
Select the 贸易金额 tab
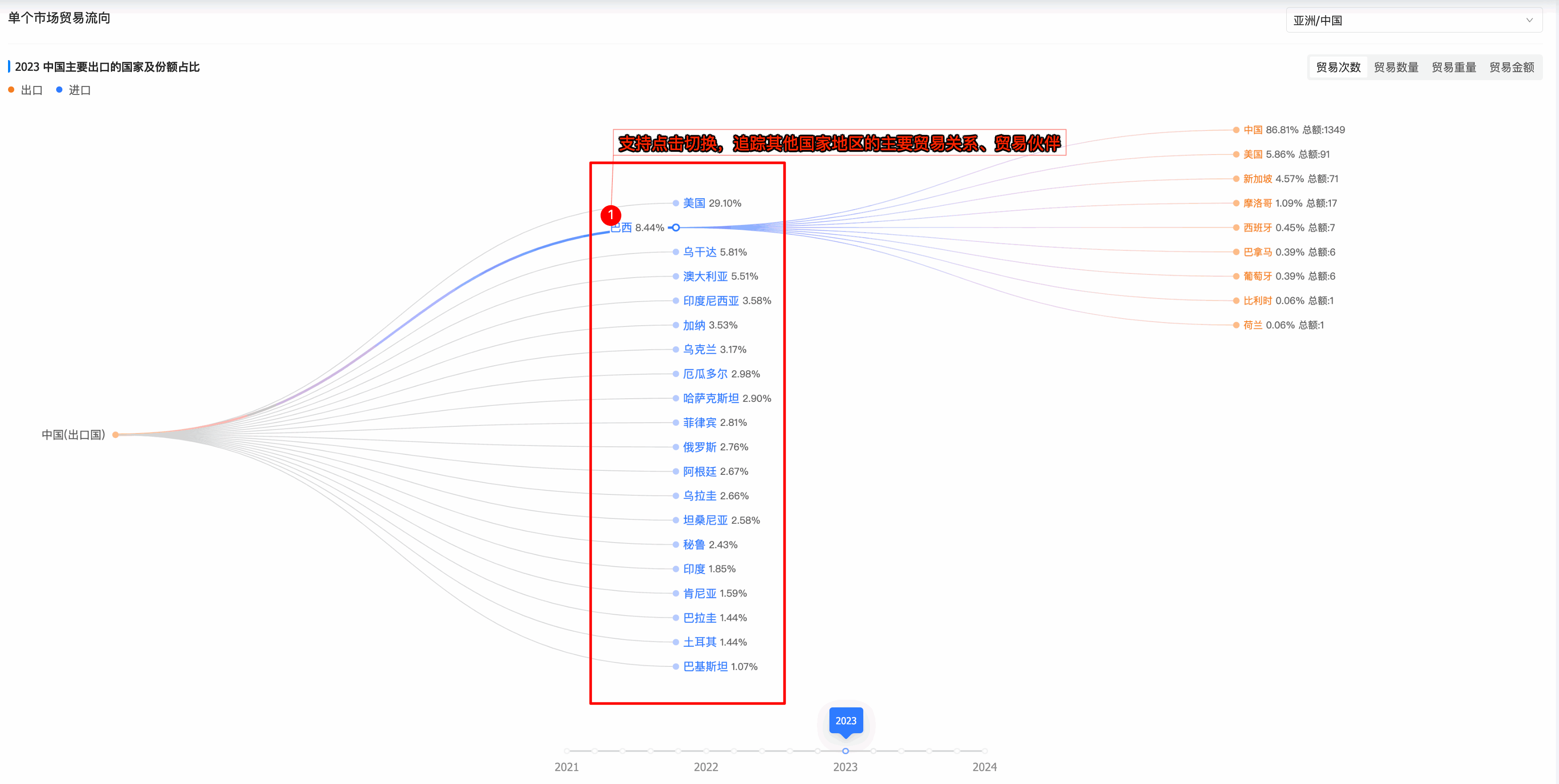1511,67
